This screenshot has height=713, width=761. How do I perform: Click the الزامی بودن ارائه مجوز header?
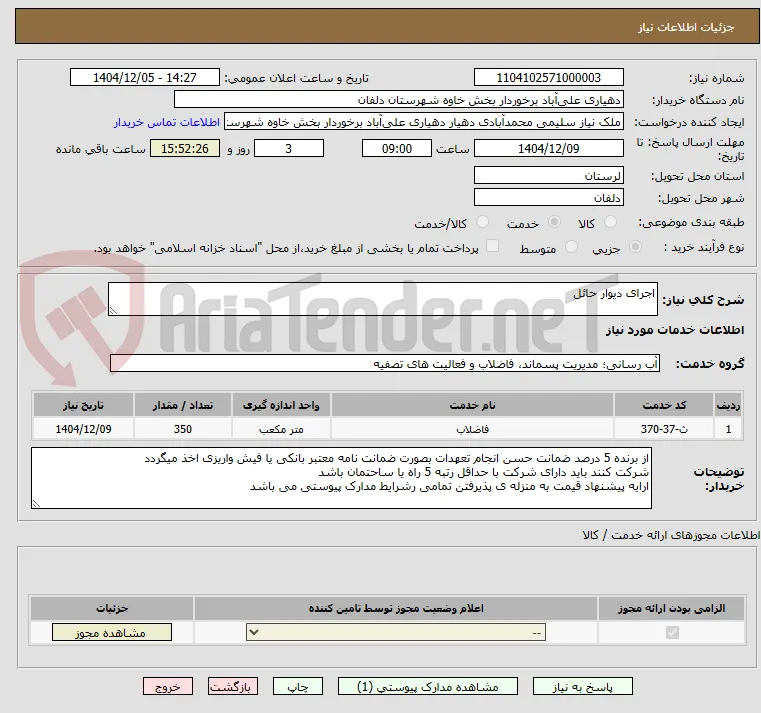click(672, 608)
